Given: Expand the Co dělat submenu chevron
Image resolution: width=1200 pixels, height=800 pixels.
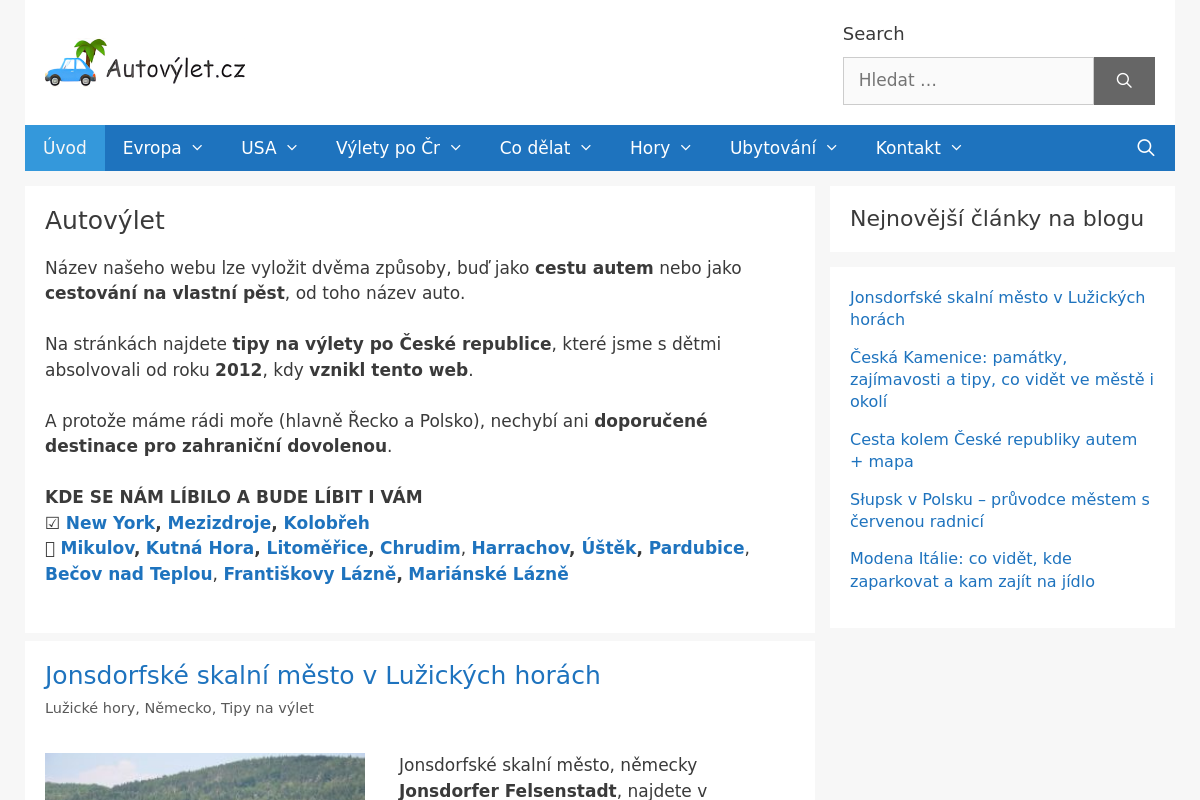Looking at the screenshot, I should coord(586,148).
